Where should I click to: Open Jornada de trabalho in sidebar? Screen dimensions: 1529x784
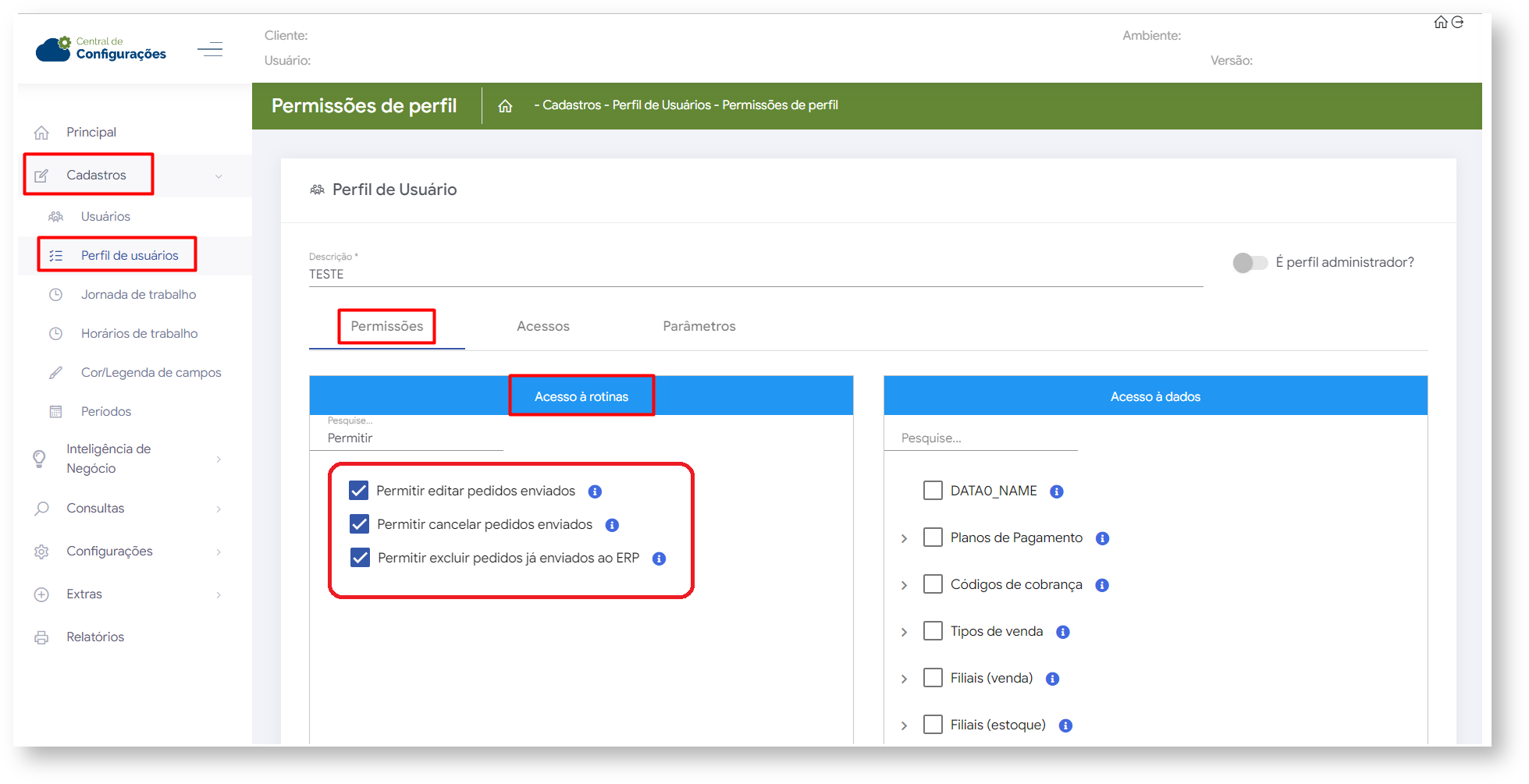pyautogui.click(x=138, y=295)
